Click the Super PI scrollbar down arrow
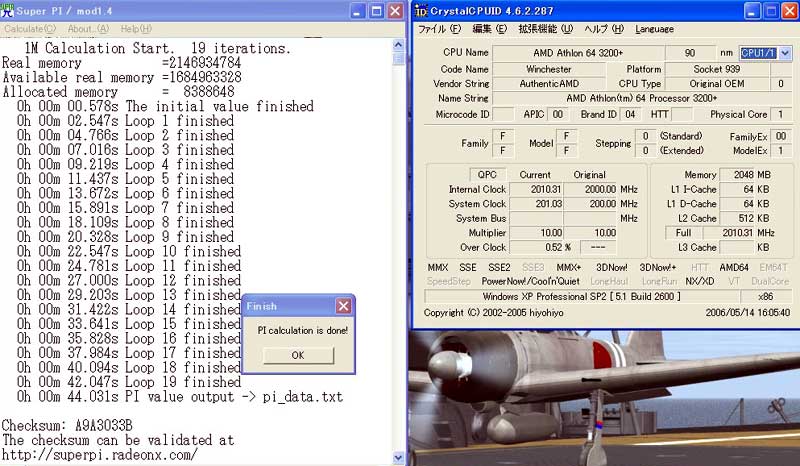This screenshot has height=466, width=800. 398,458
